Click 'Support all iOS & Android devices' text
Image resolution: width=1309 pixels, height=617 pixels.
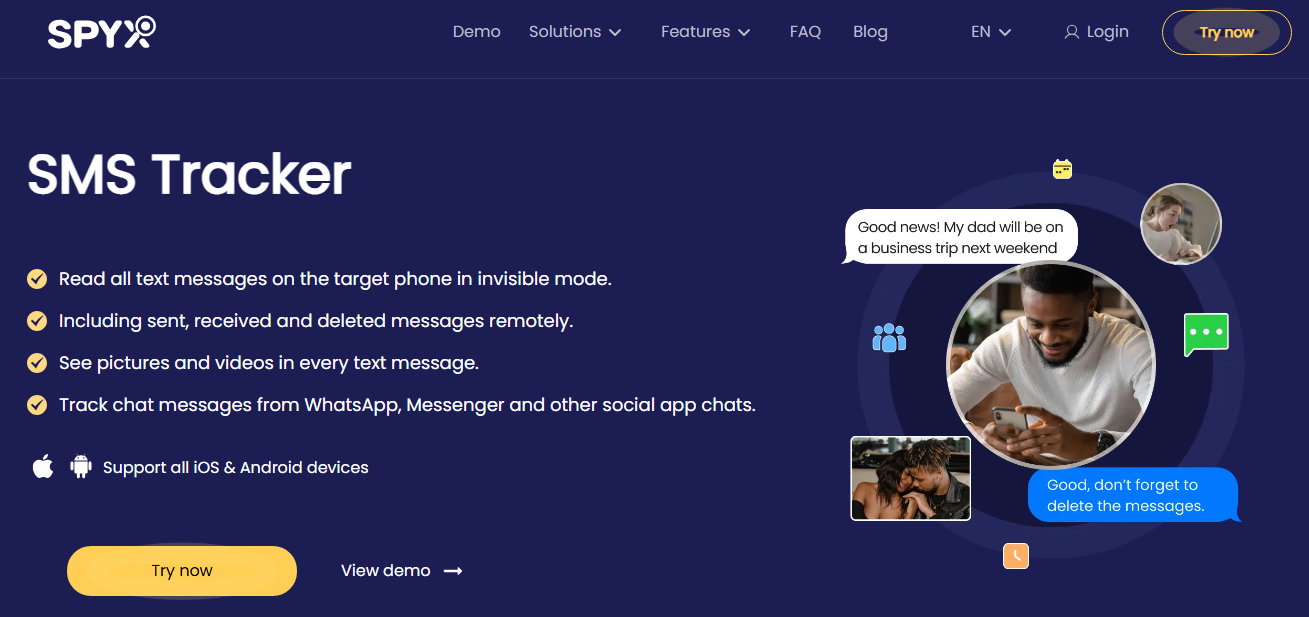tap(236, 467)
